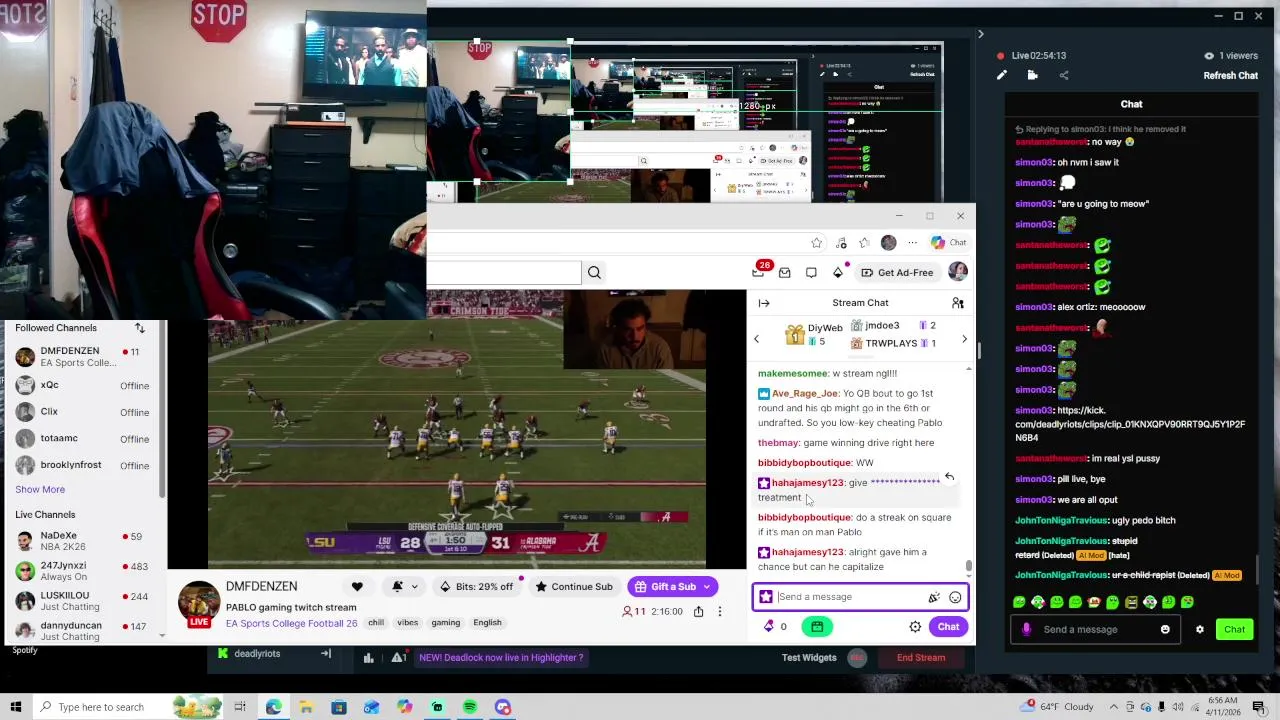Screen dimensions: 1280x720
Task: Open the Get Bits diamond icon
Action: click(838, 272)
